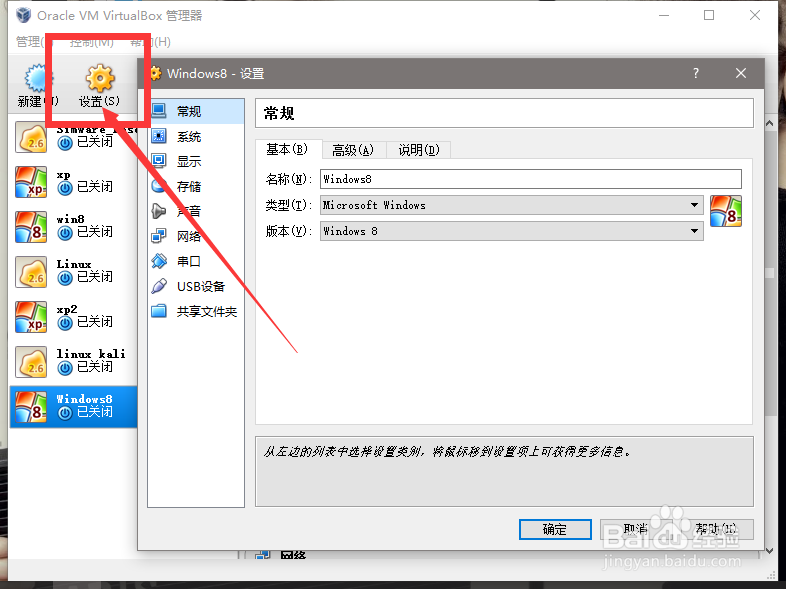Click the main window scrollbar down arrow
This screenshot has width=786, height=589.
click(770, 551)
